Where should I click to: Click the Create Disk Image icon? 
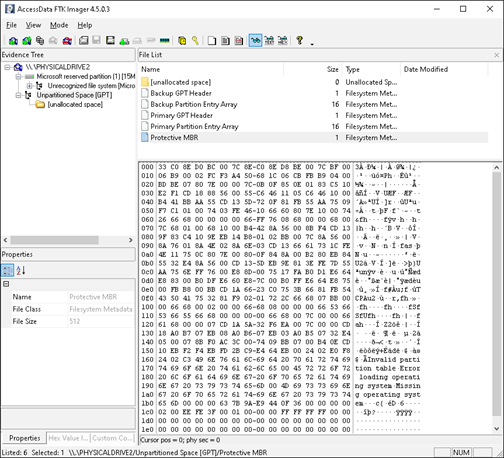click(x=84, y=41)
